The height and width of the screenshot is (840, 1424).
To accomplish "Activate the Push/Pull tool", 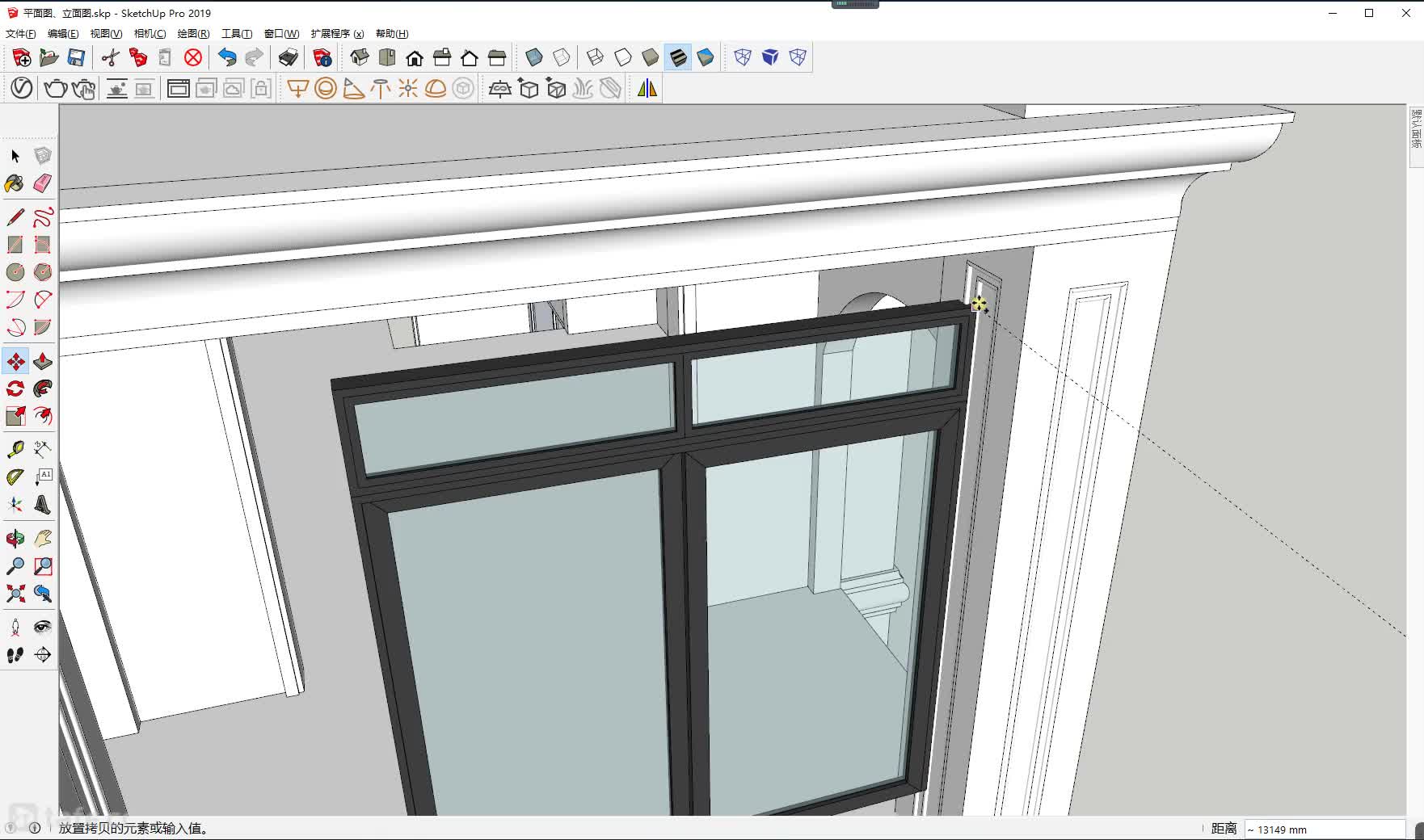I will pos(43,361).
